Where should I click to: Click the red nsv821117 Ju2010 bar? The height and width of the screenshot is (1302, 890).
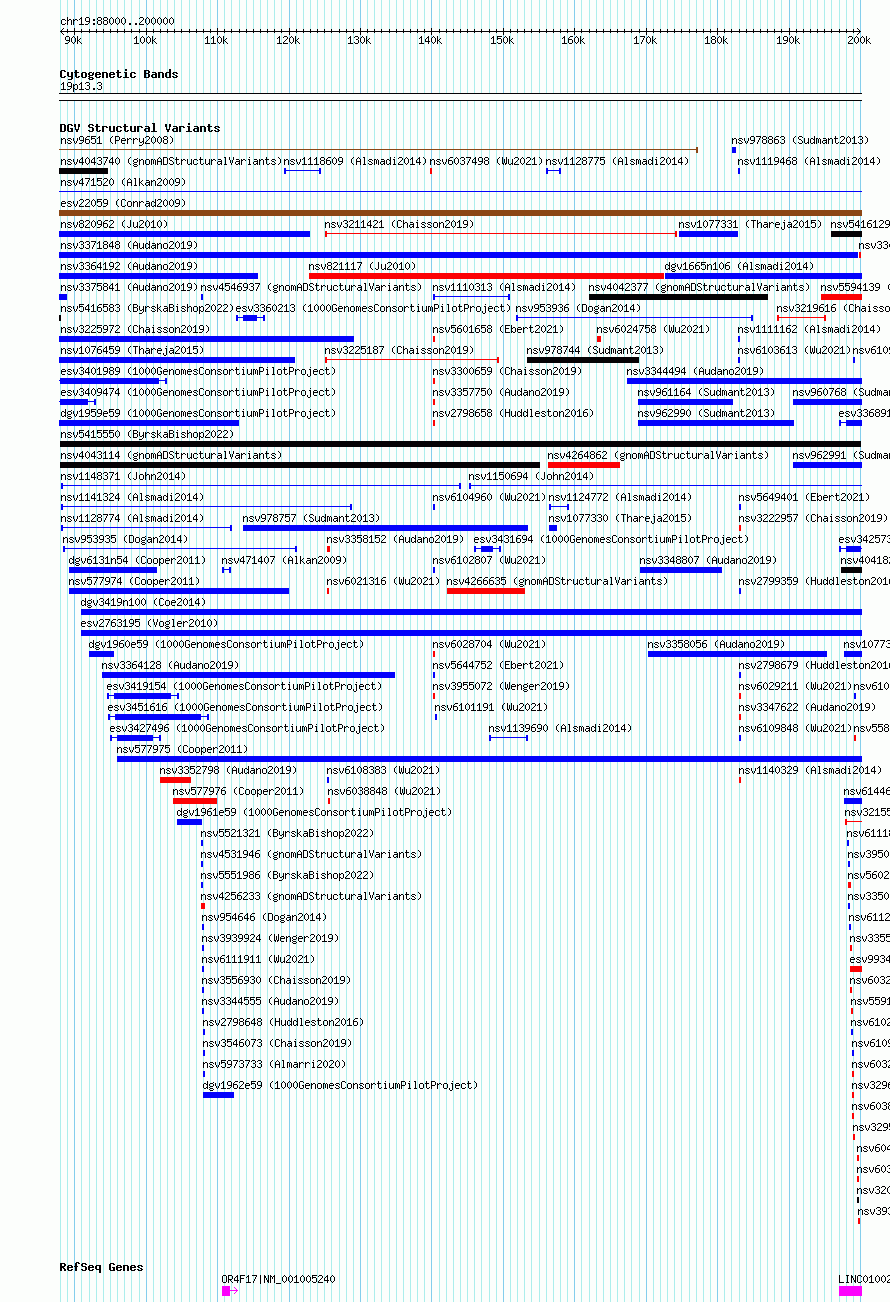pos(487,276)
